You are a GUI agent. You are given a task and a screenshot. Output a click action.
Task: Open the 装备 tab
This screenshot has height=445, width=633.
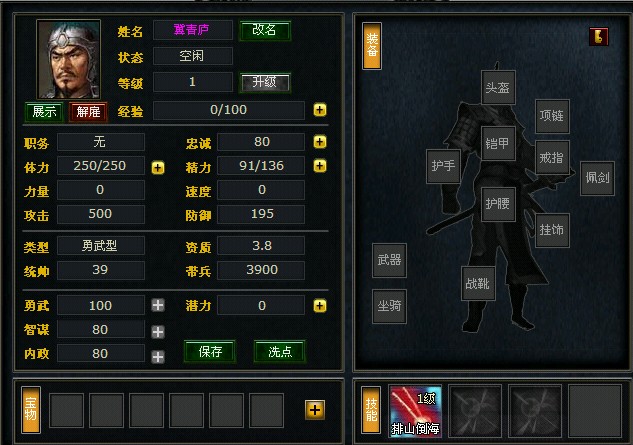372,46
